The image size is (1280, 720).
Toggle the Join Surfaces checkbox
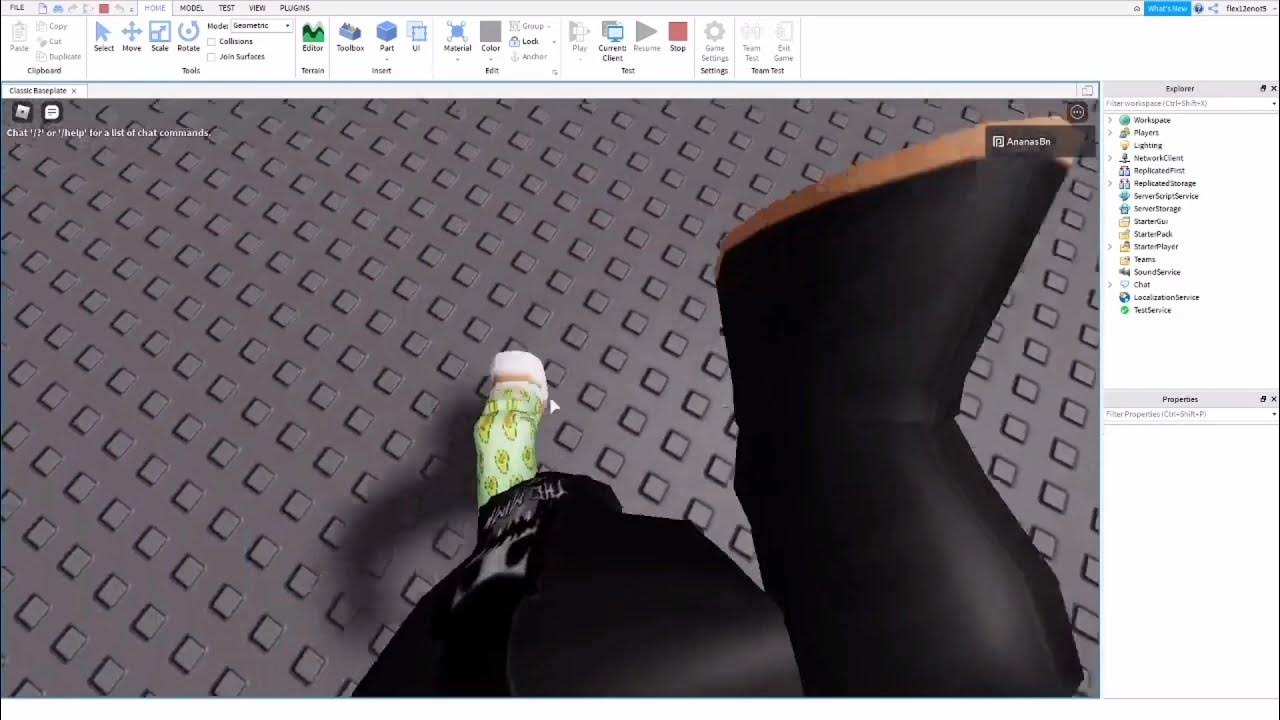click(x=211, y=56)
